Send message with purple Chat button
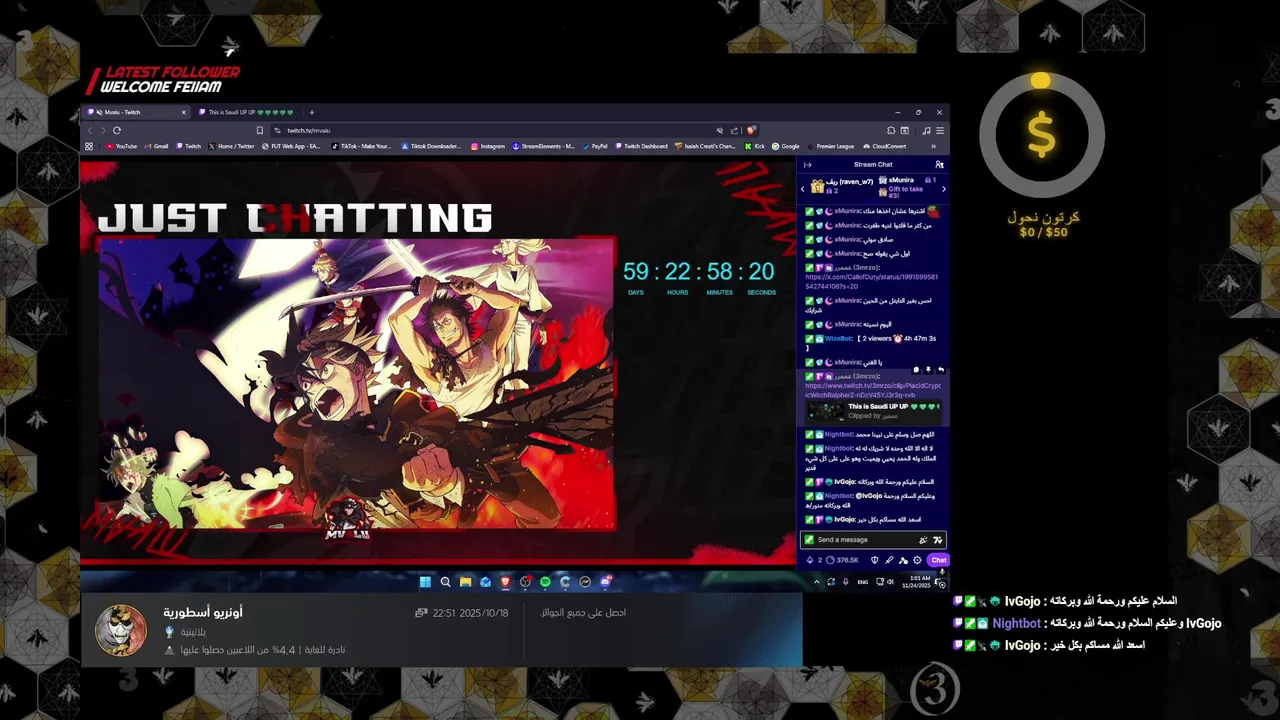This screenshot has width=1280, height=720. click(938, 560)
